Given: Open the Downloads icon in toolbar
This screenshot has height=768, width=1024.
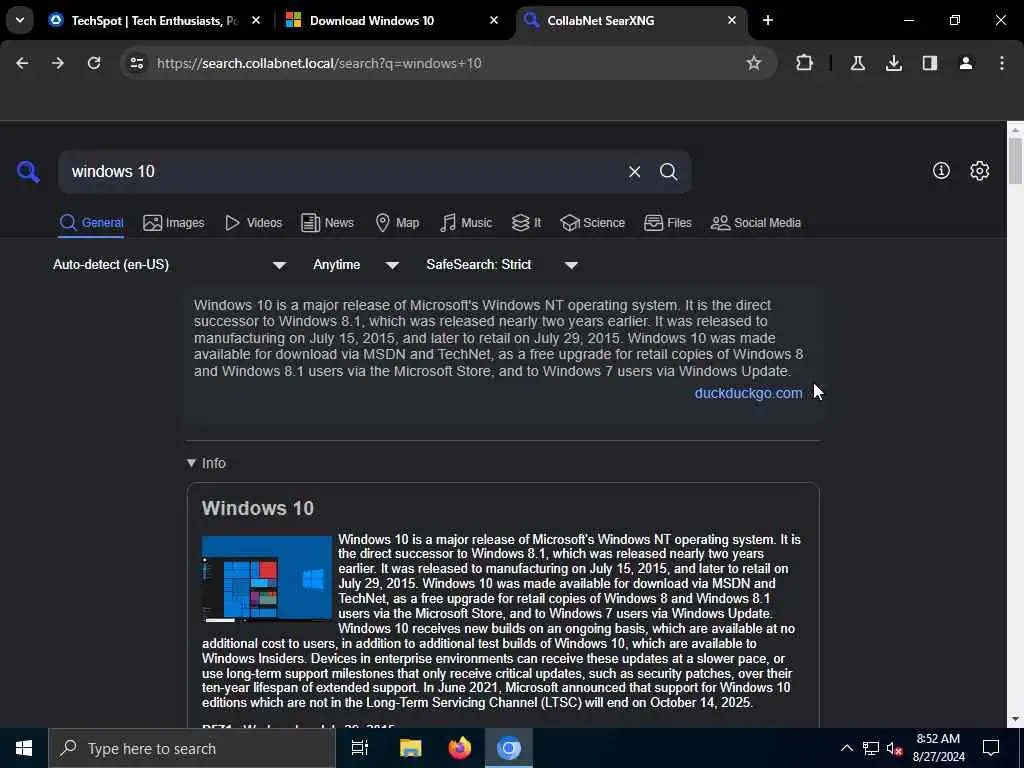Looking at the screenshot, I should [893, 63].
